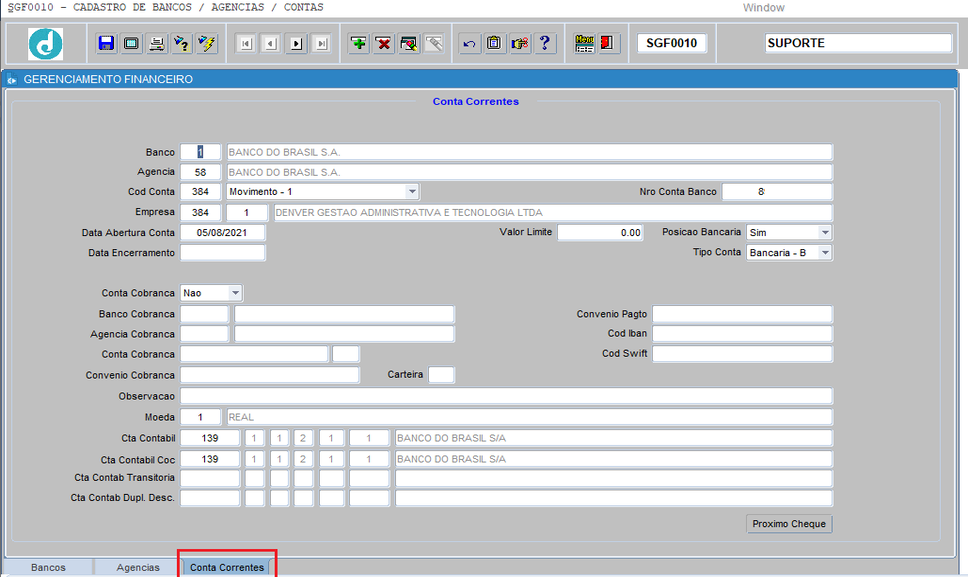Click the Valor Limite field
968x577 pixels.
click(x=600, y=233)
